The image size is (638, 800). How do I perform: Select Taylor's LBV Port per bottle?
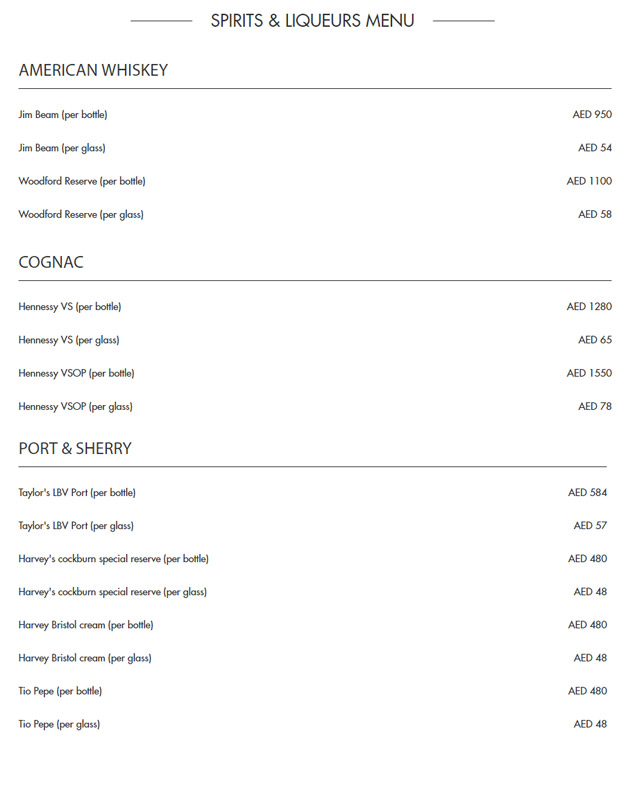(x=77, y=492)
